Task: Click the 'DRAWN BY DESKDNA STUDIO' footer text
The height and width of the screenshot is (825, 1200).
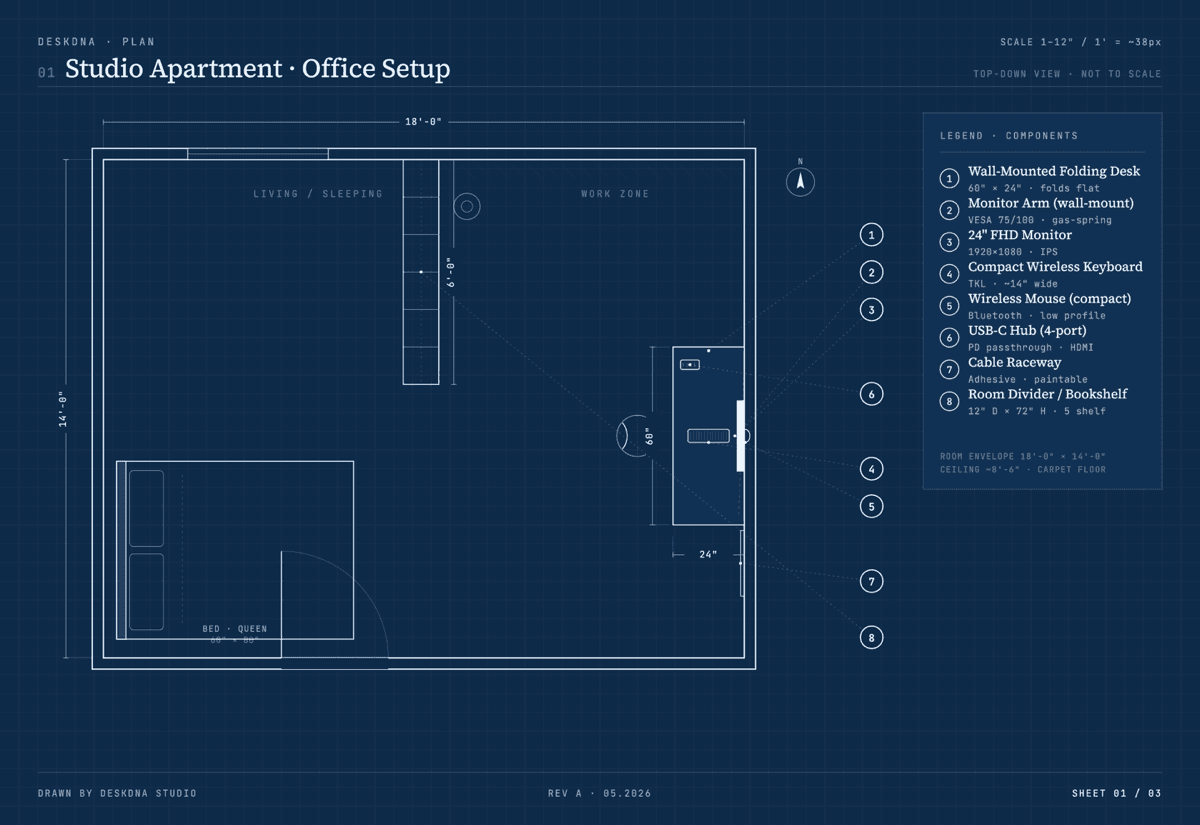Action: [117, 793]
